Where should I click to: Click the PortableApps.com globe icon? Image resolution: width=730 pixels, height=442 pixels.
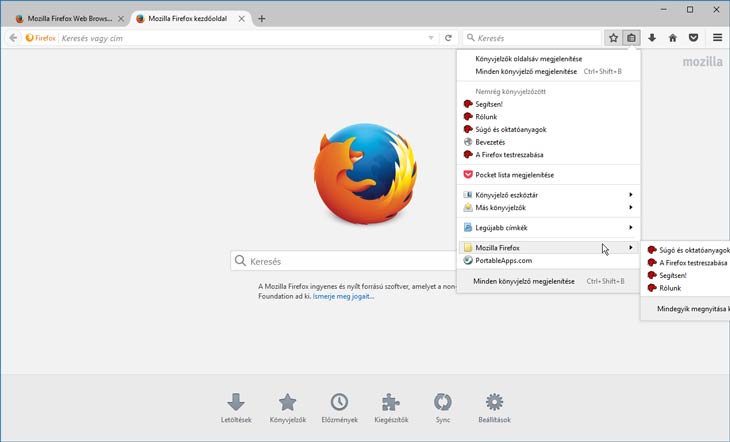(468, 260)
